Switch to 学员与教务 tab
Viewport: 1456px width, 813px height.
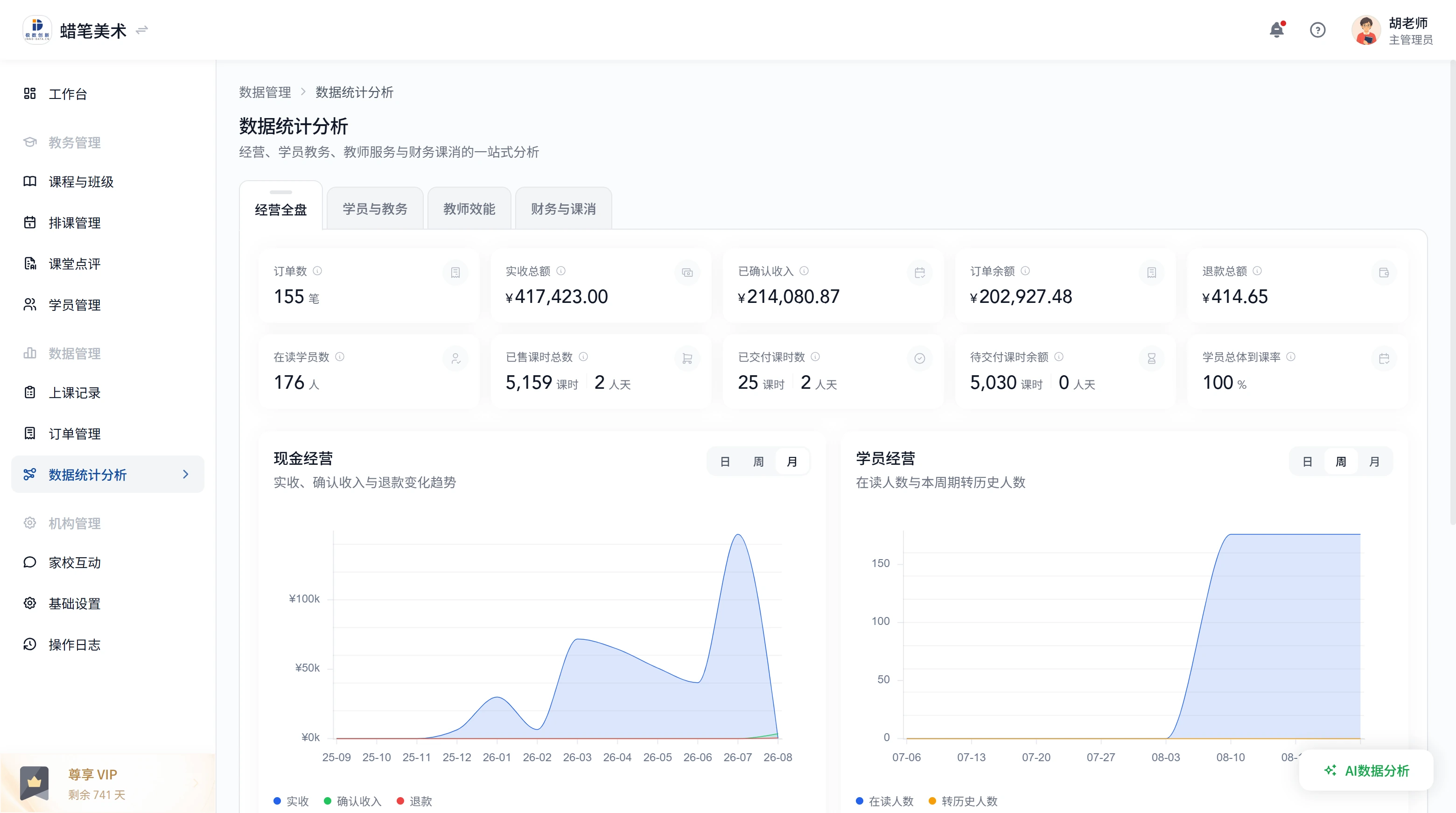coord(375,209)
